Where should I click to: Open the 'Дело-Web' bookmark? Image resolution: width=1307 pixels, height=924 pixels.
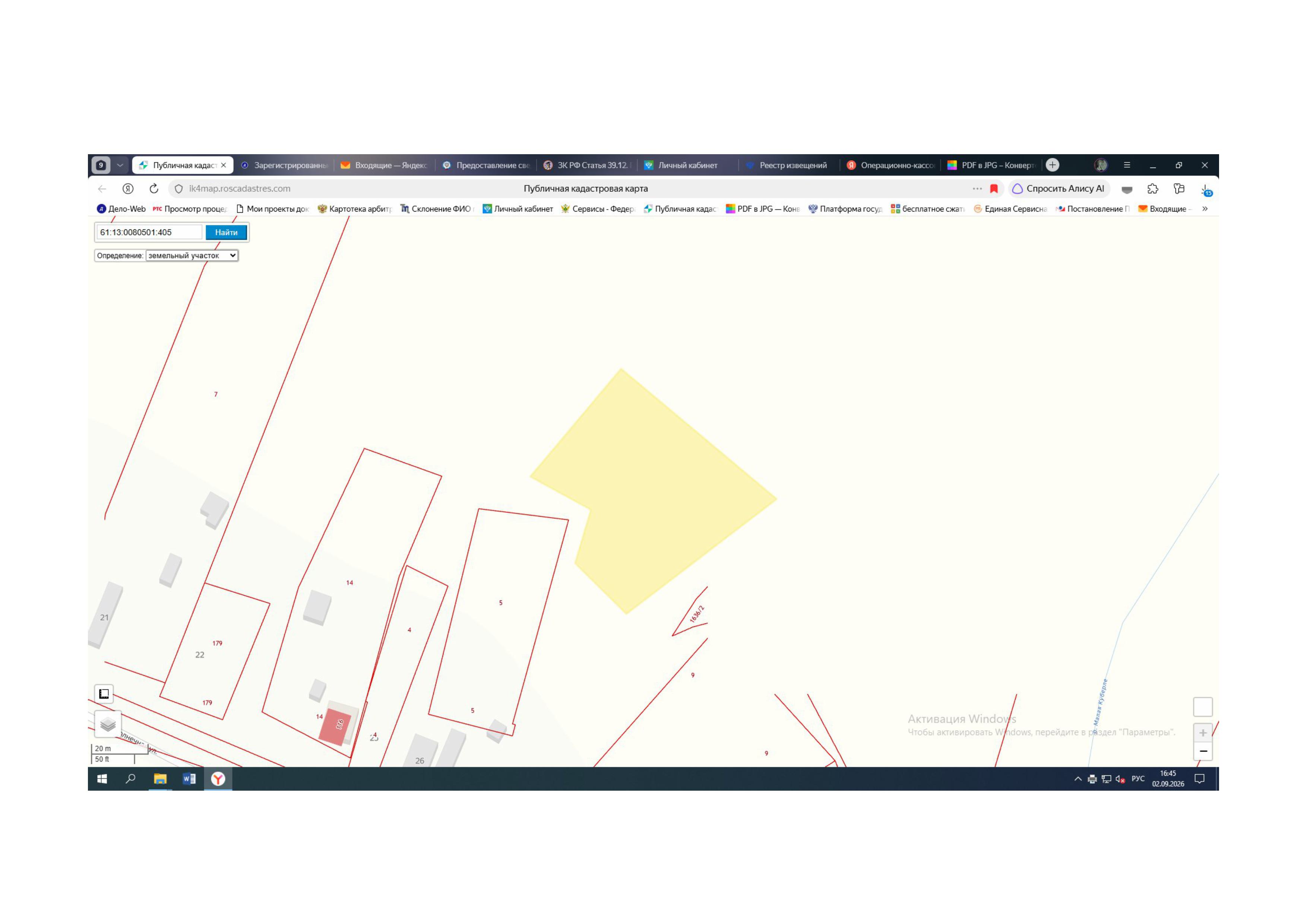coord(121,209)
